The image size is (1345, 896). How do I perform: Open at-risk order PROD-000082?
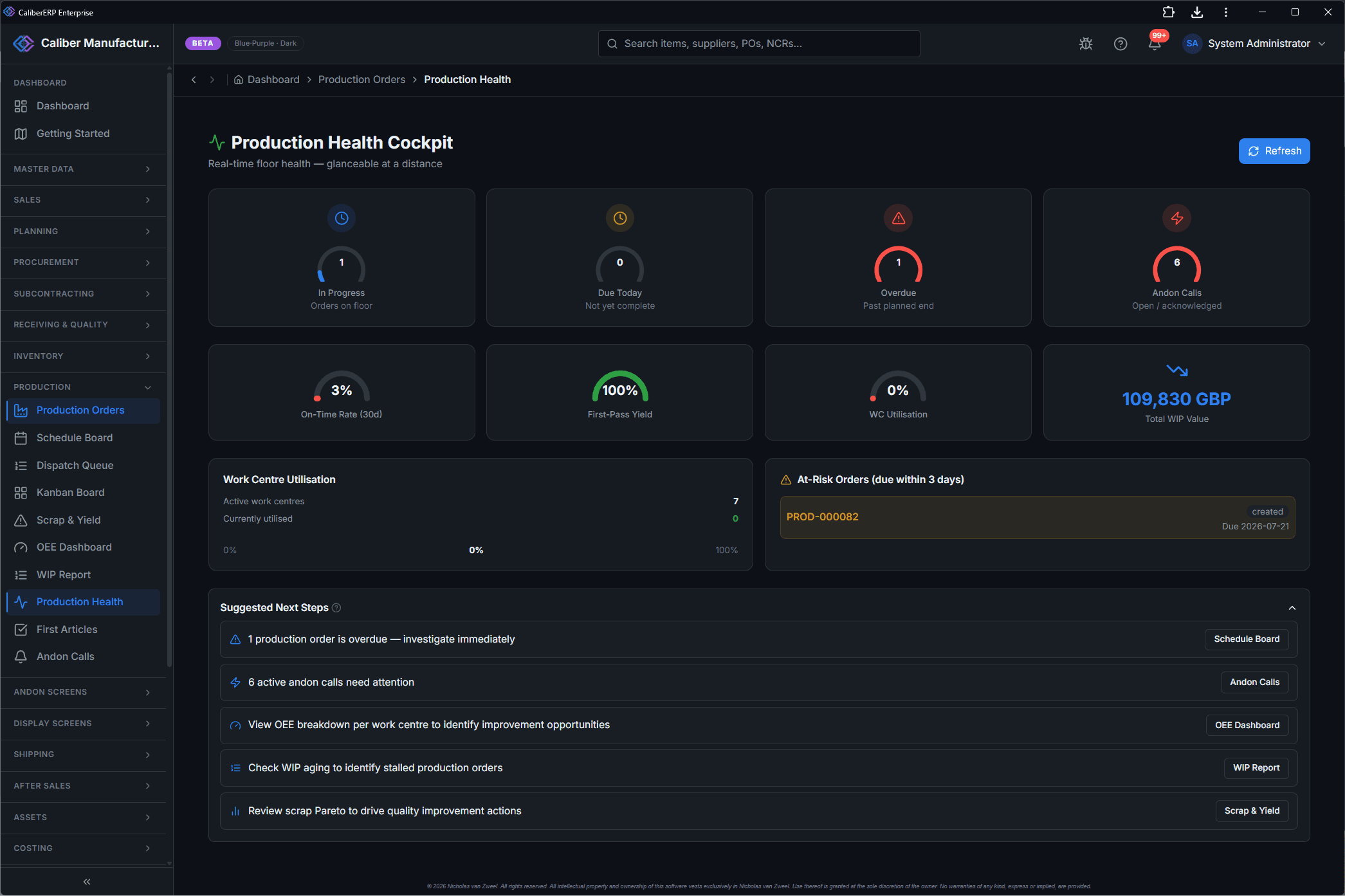1038,518
